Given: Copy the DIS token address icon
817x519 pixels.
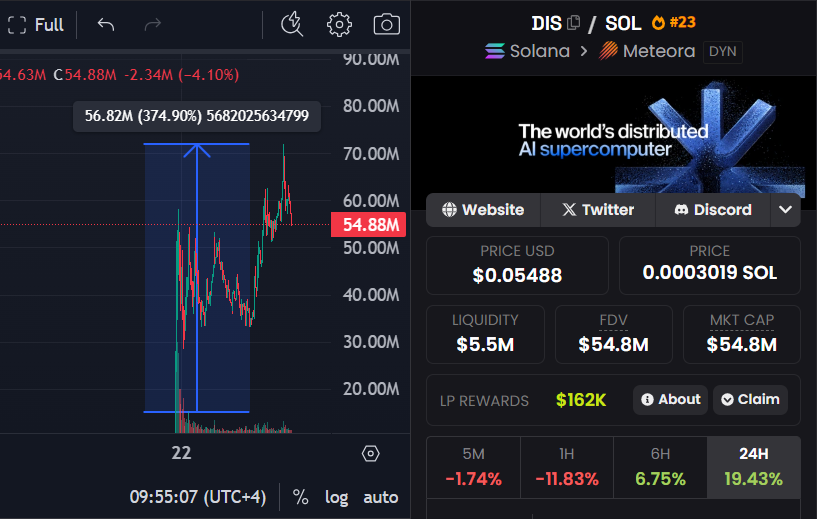Looking at the screenshot, I should [573, 22].
